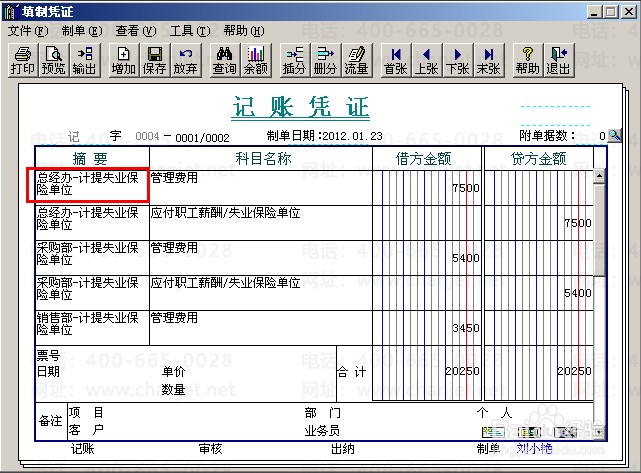Click the 输出 export icon

[84, 61]
